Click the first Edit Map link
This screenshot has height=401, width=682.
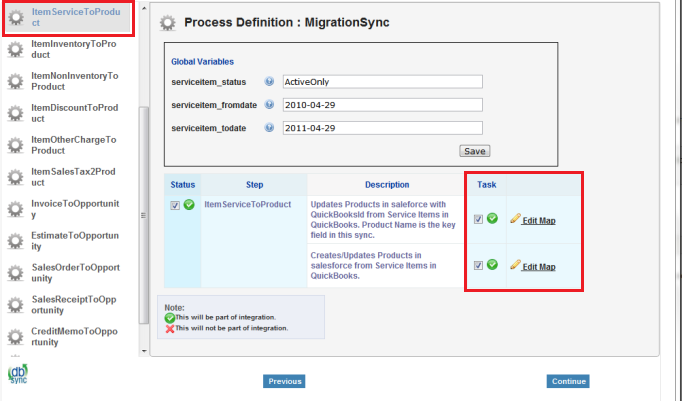click(x=538, y=220)
